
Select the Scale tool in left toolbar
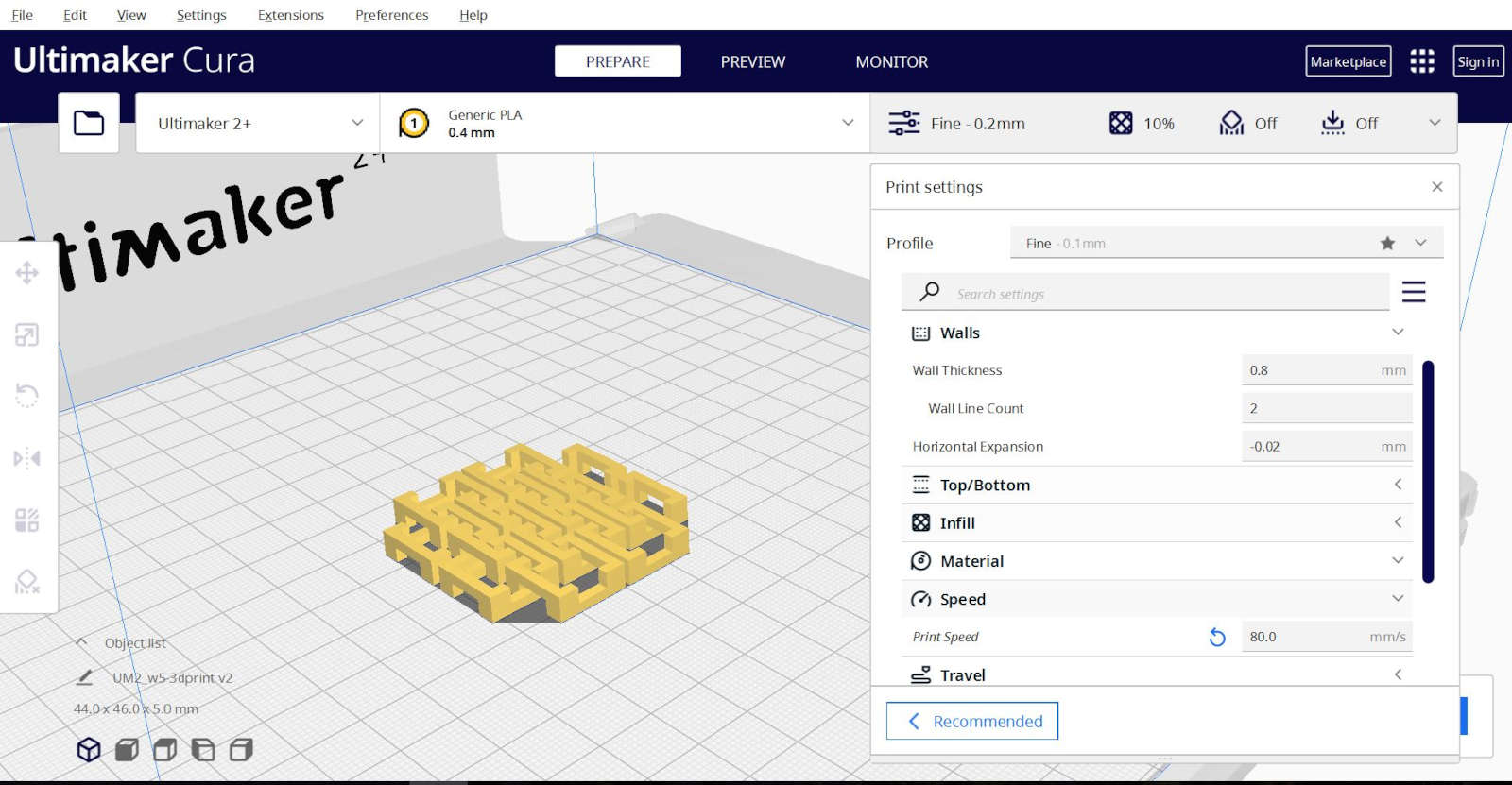[26, 334]
